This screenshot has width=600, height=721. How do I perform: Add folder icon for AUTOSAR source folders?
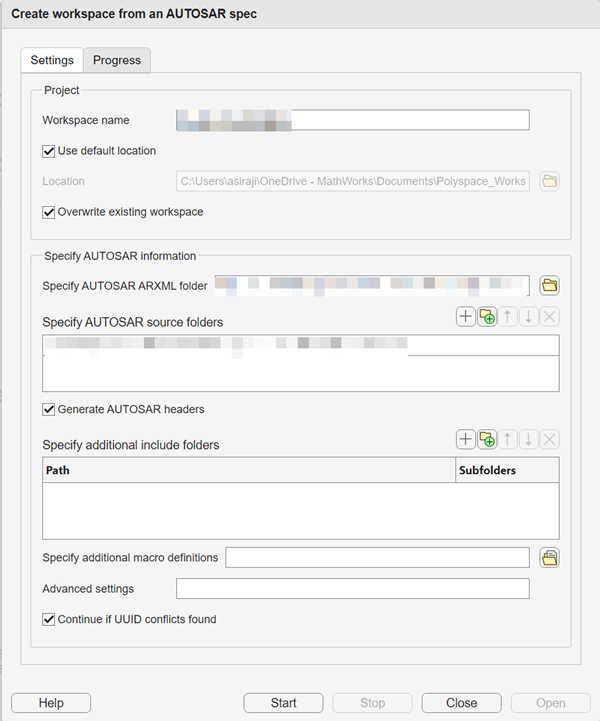[487, 317]
